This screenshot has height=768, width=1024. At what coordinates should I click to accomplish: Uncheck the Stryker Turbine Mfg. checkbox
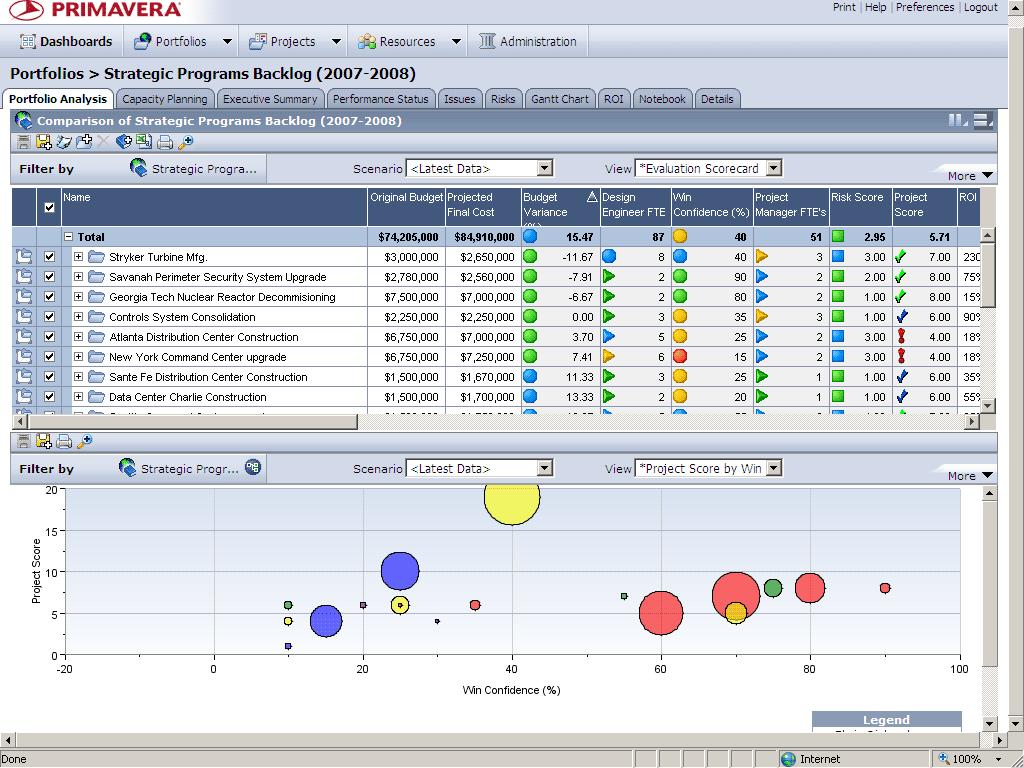(x=49, y=257)
